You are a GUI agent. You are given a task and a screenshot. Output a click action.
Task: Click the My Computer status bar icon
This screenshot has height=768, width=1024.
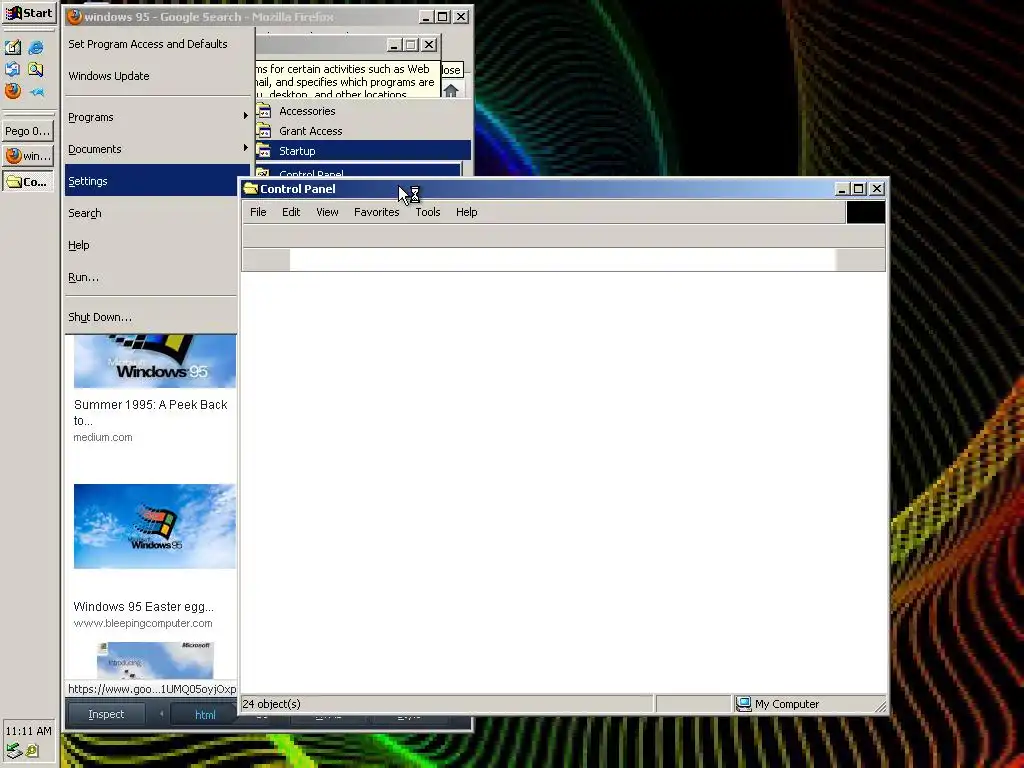743,703
